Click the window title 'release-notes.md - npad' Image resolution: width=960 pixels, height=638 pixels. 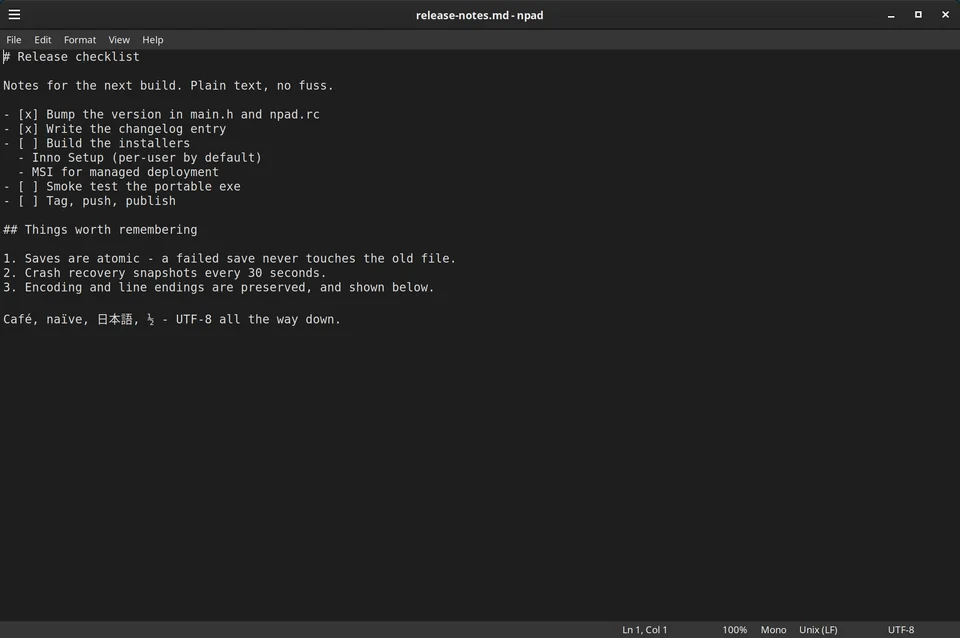click(x=479, y=15)
